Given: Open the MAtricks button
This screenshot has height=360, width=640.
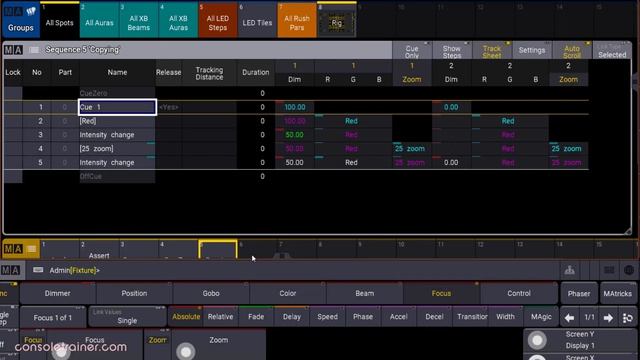Looking at the screenshot, I should pyautogui.click(x=618, y=293).
